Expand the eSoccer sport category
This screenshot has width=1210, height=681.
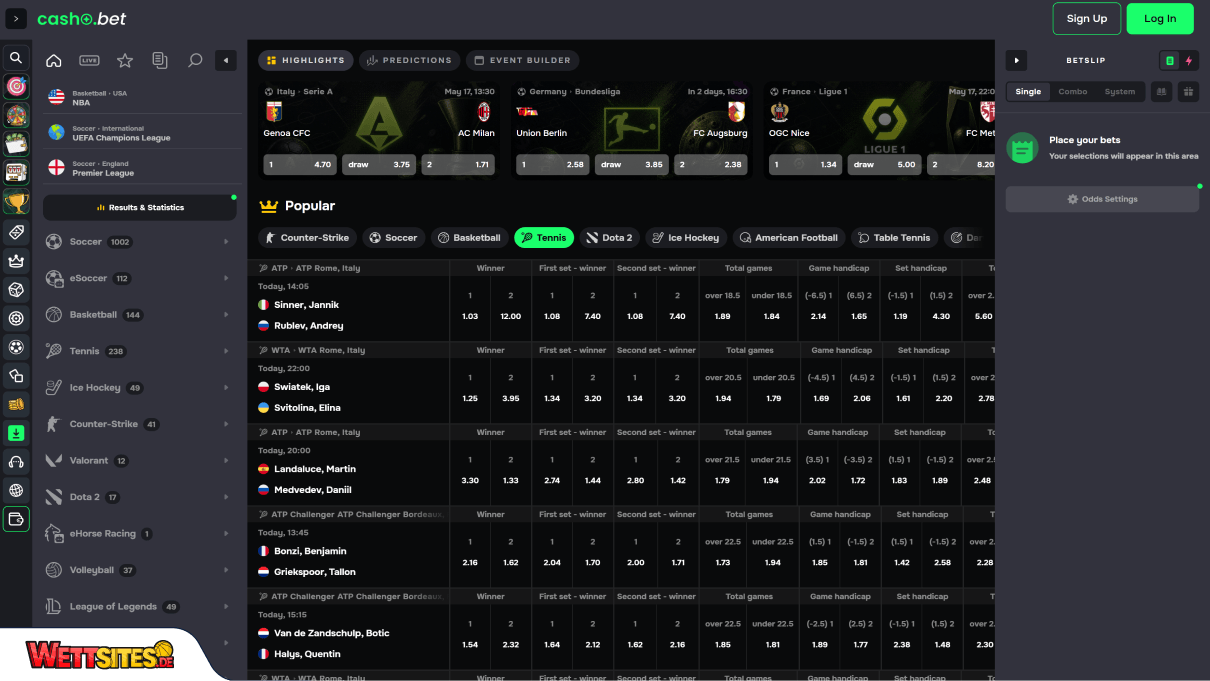coord(140,278)
